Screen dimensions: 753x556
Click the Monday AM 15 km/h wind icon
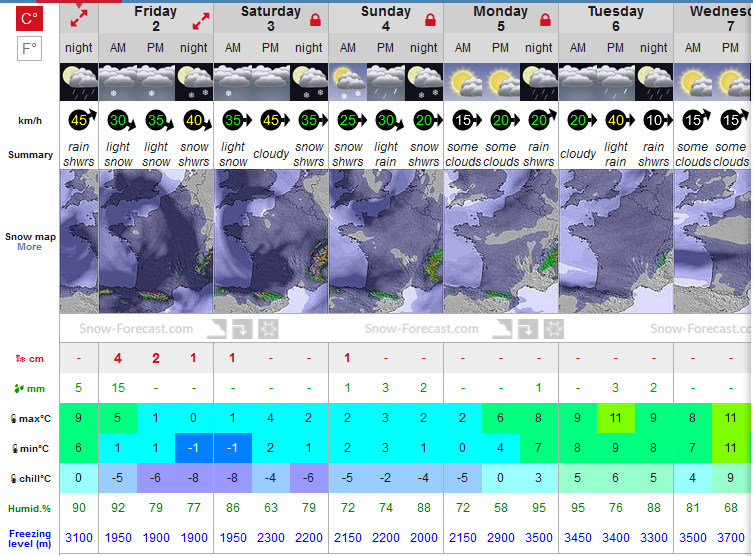(466, 120)
